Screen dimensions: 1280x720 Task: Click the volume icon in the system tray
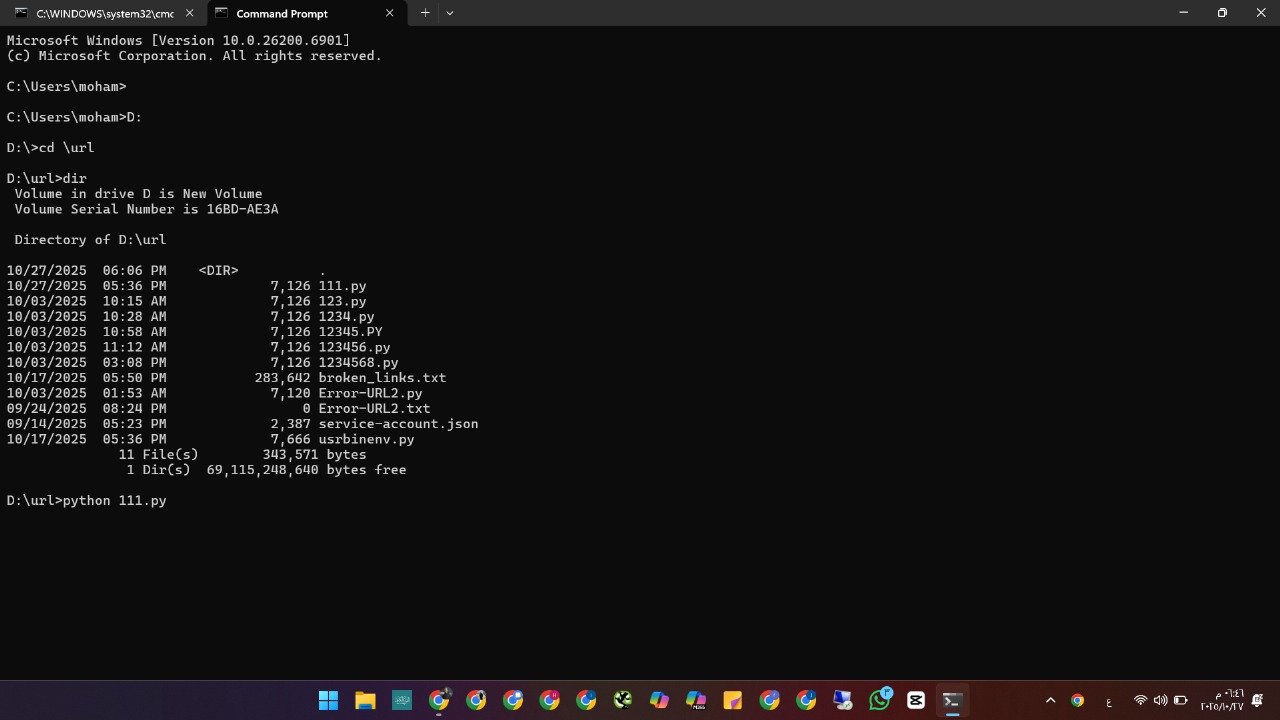coord(1160,700)
